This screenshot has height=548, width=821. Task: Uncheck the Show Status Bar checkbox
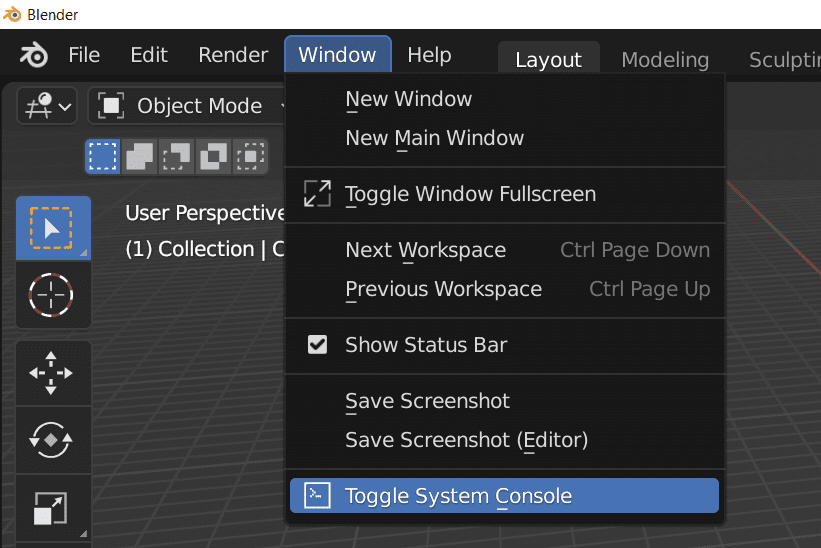click(317, 345)
